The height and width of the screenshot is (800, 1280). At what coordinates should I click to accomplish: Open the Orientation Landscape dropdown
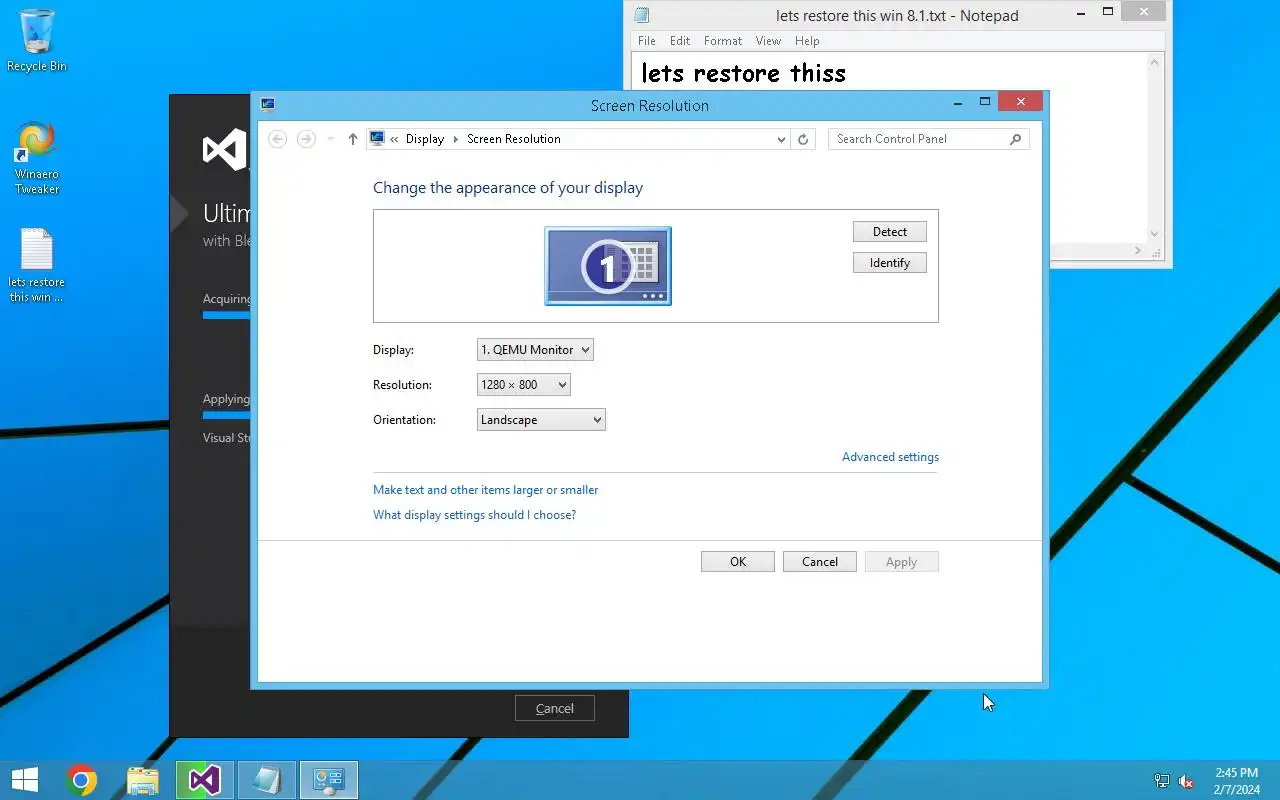pos(541,420)
